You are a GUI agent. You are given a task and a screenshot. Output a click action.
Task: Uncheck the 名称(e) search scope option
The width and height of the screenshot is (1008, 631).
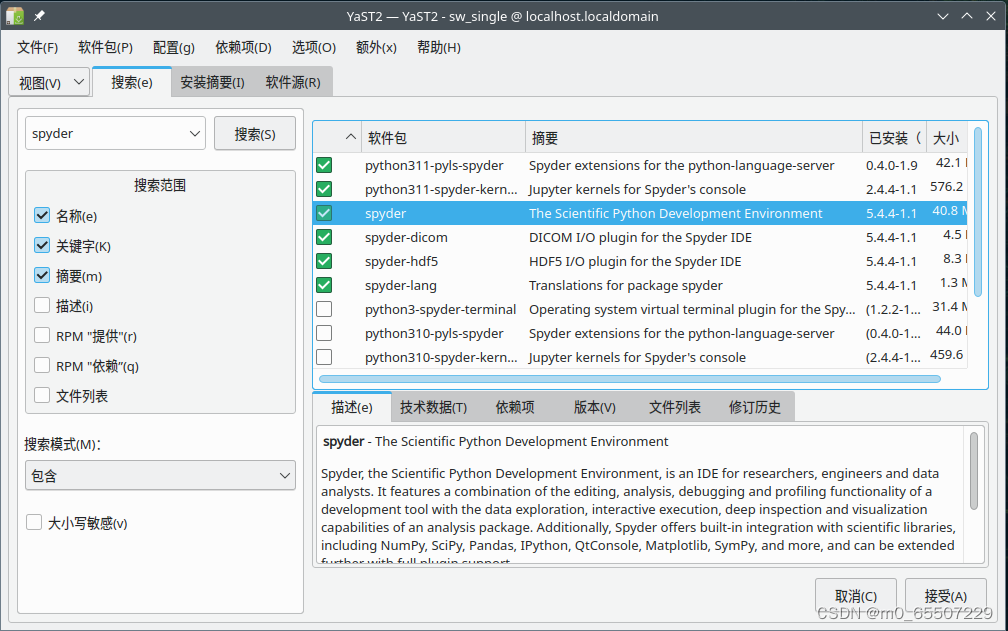[x=42, y=215]
